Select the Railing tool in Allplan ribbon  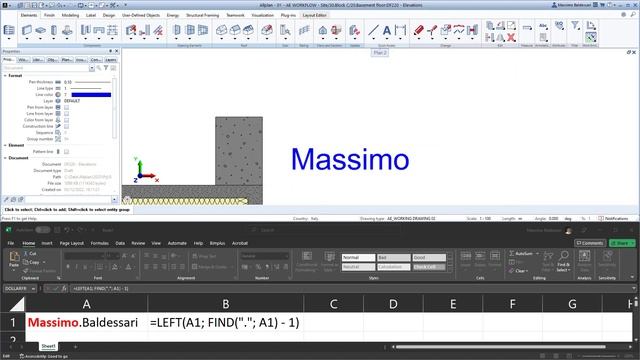click(x=304, y=30)
